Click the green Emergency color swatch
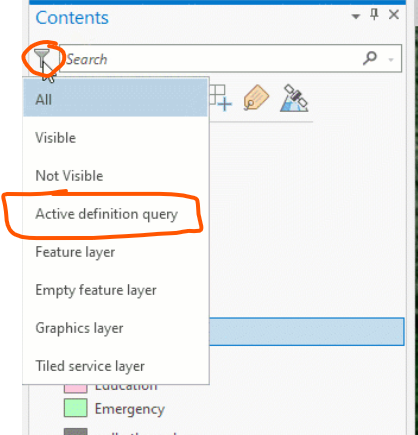418x435 pixels. click(x=76, y=408)
